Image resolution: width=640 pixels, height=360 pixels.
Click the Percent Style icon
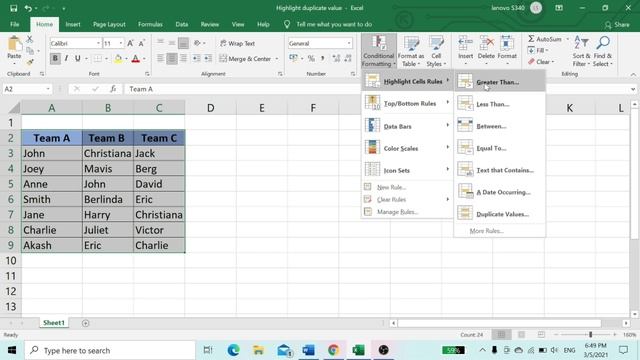(311, 59)
